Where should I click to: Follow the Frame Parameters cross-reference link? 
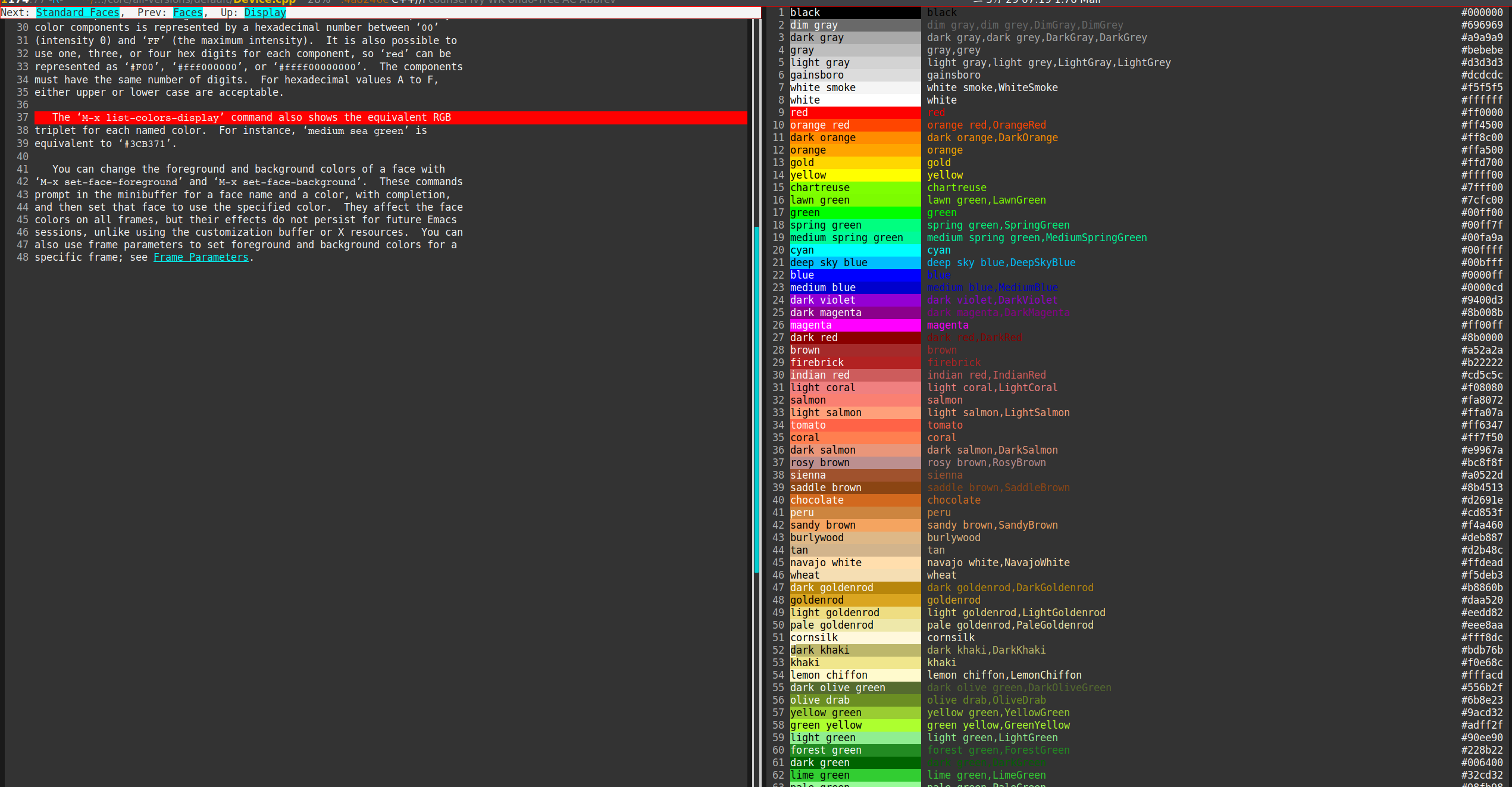click(201, 257)
